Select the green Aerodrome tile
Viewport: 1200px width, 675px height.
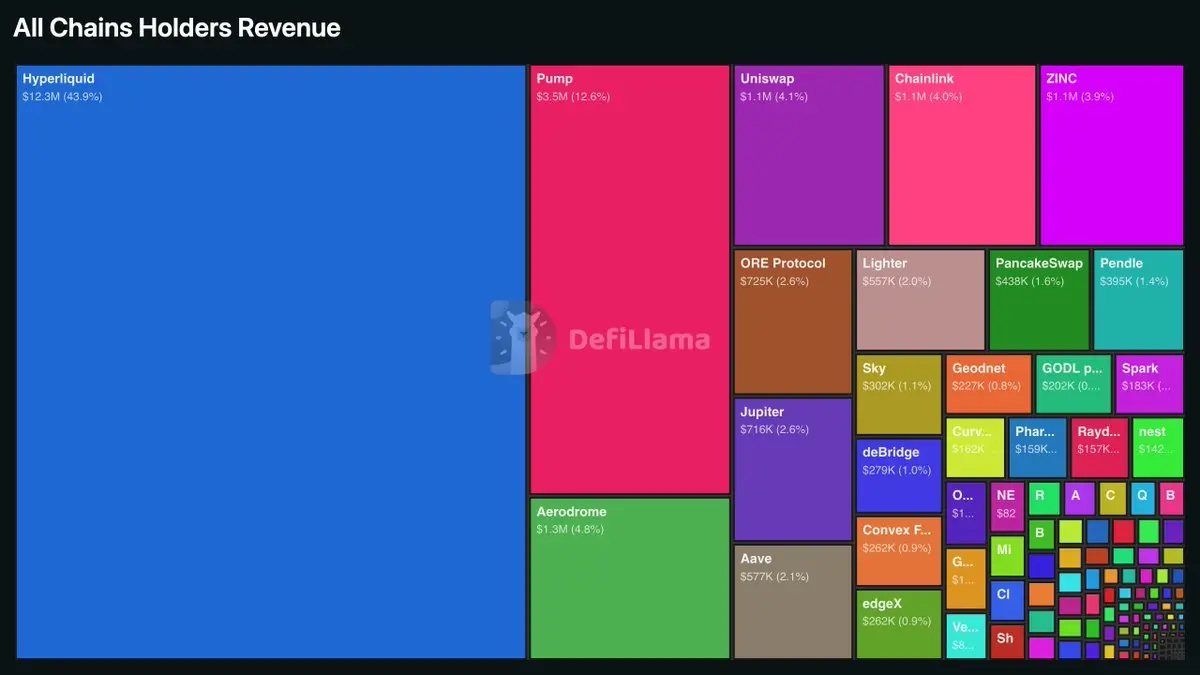point(630,578)
